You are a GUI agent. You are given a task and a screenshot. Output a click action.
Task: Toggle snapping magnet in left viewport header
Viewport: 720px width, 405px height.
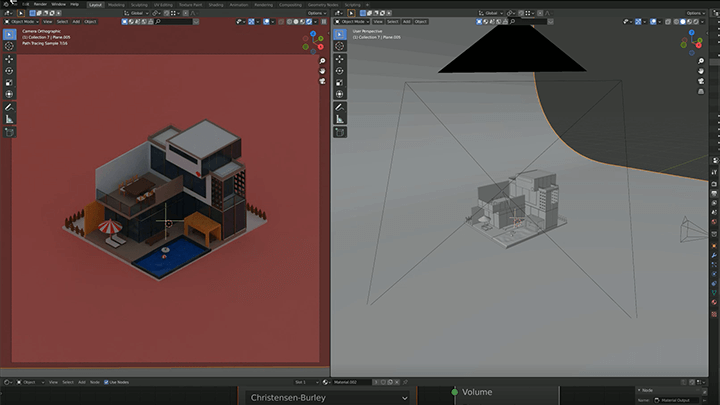coord(167,13)
